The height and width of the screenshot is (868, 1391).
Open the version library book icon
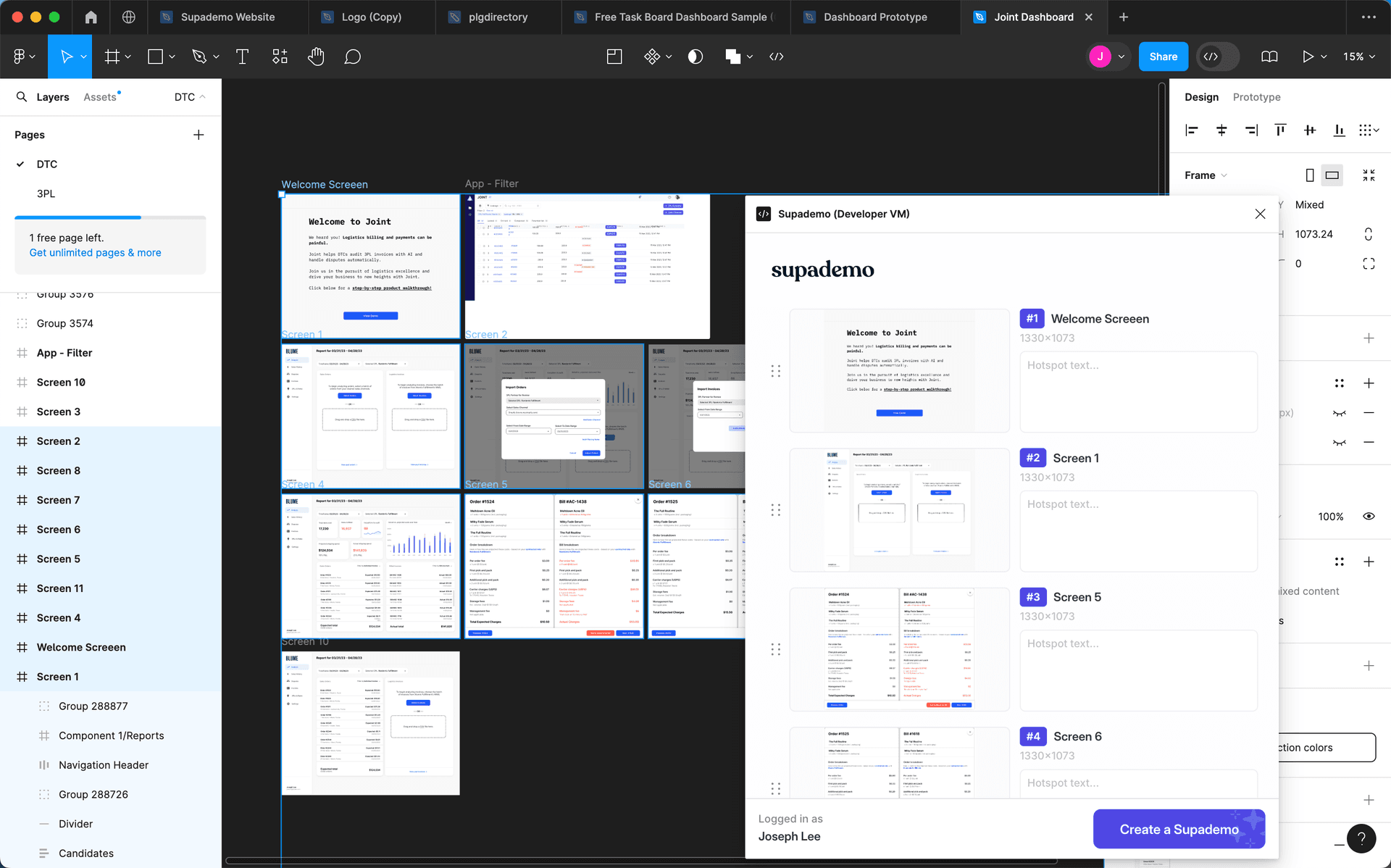(1269, 56)
